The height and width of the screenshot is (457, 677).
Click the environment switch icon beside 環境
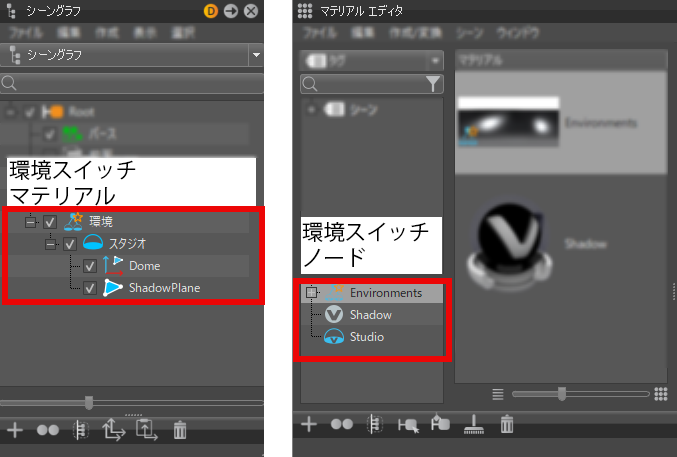[73, 222]
